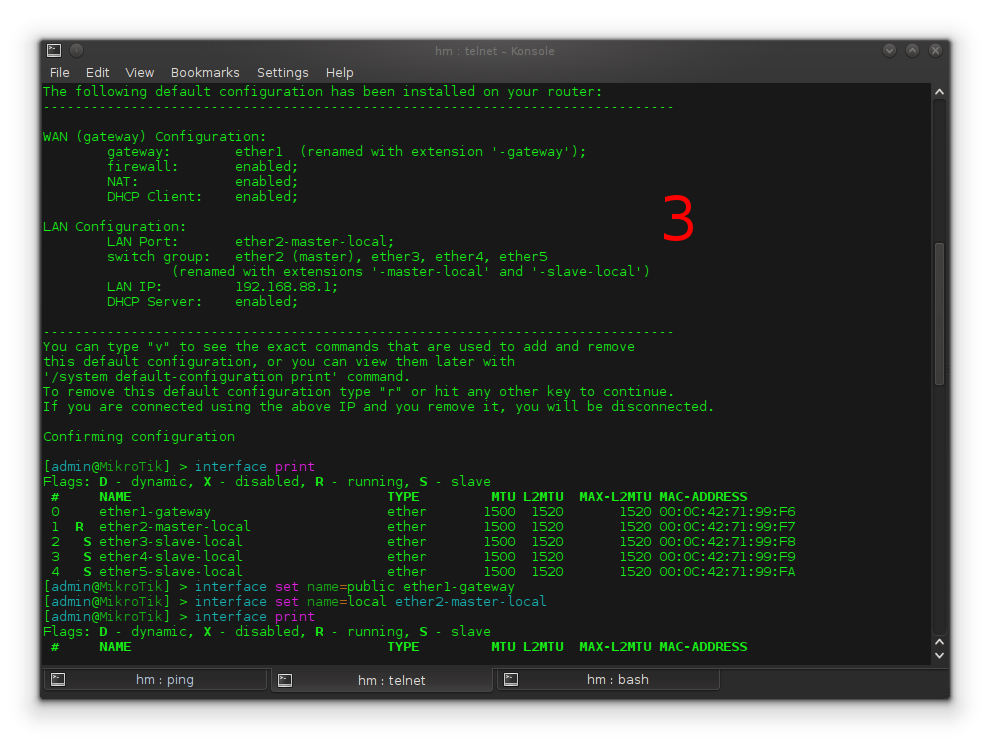Image resolution: width=990 pixels, height=739 pixels.
Task: Click the terminal icon on the telnet tab
Action: (284, 679)
